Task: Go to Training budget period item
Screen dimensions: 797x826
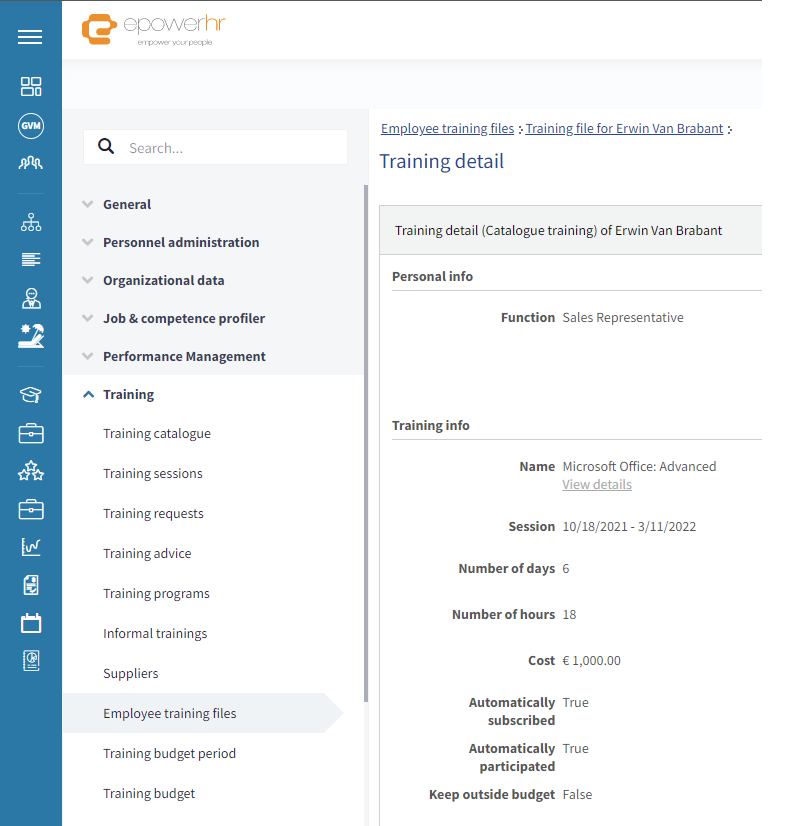Action: [170, 754]
